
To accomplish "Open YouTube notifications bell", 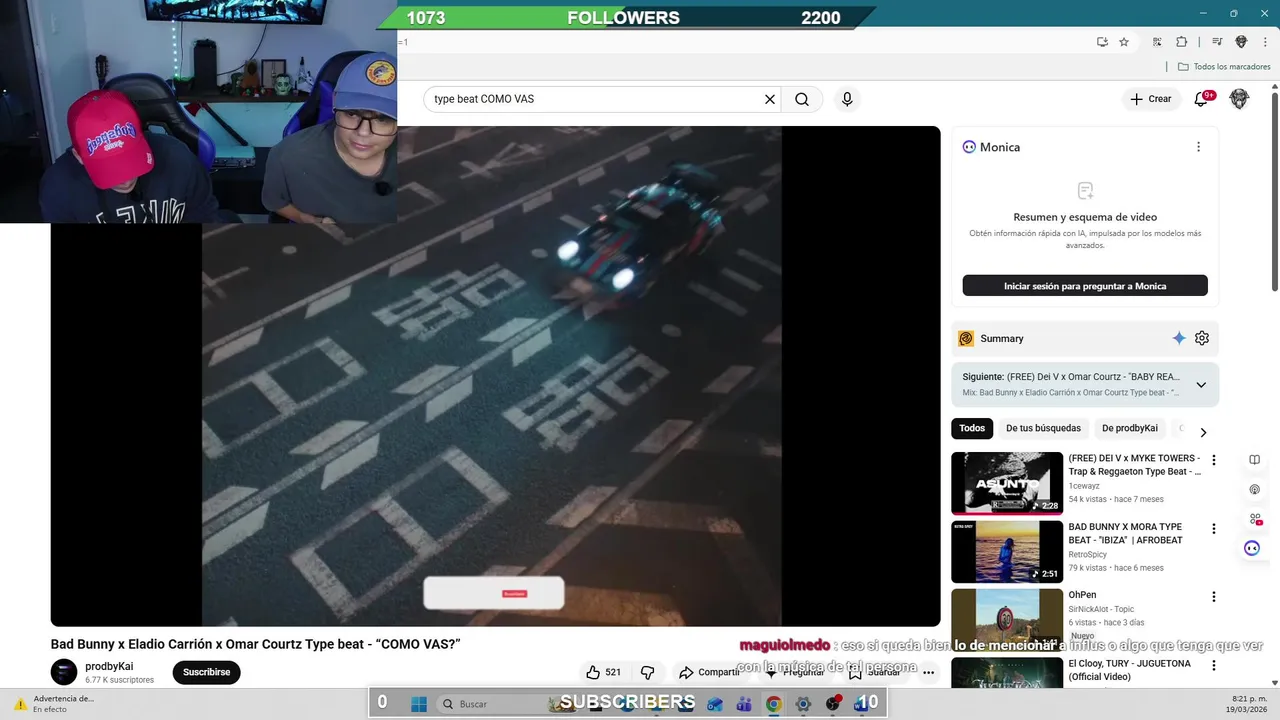I will 1202,99.
